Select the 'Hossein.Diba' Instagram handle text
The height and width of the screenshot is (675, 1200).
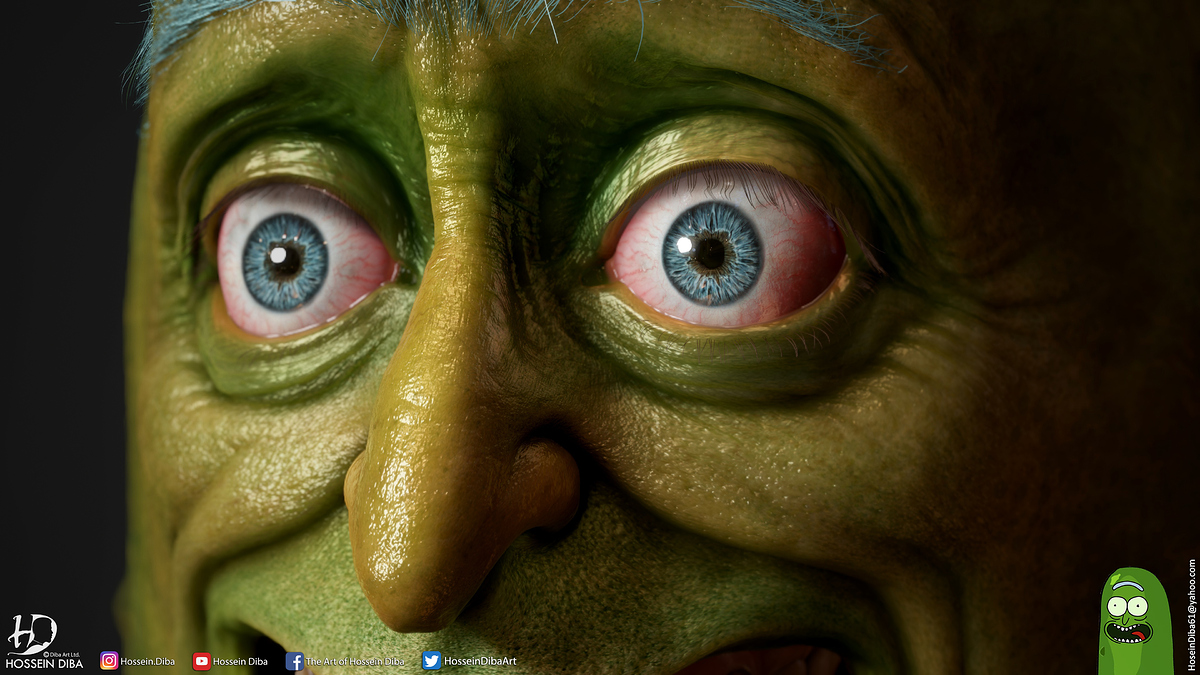(147, 662)
